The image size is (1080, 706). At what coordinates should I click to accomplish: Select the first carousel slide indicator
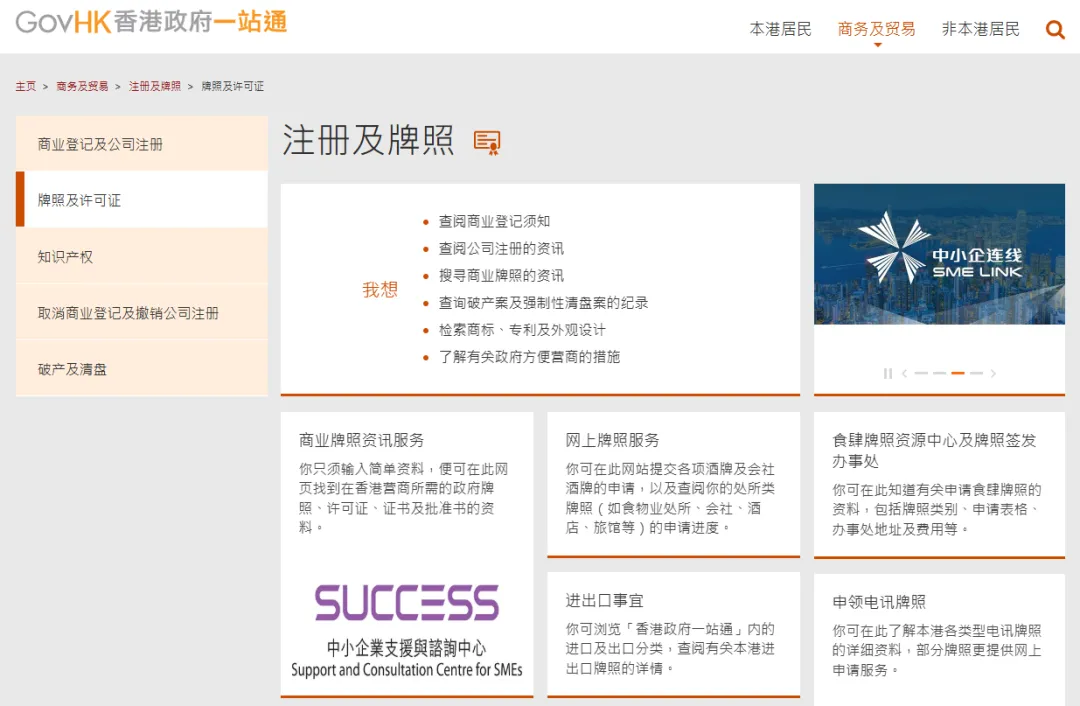[921, 373]
